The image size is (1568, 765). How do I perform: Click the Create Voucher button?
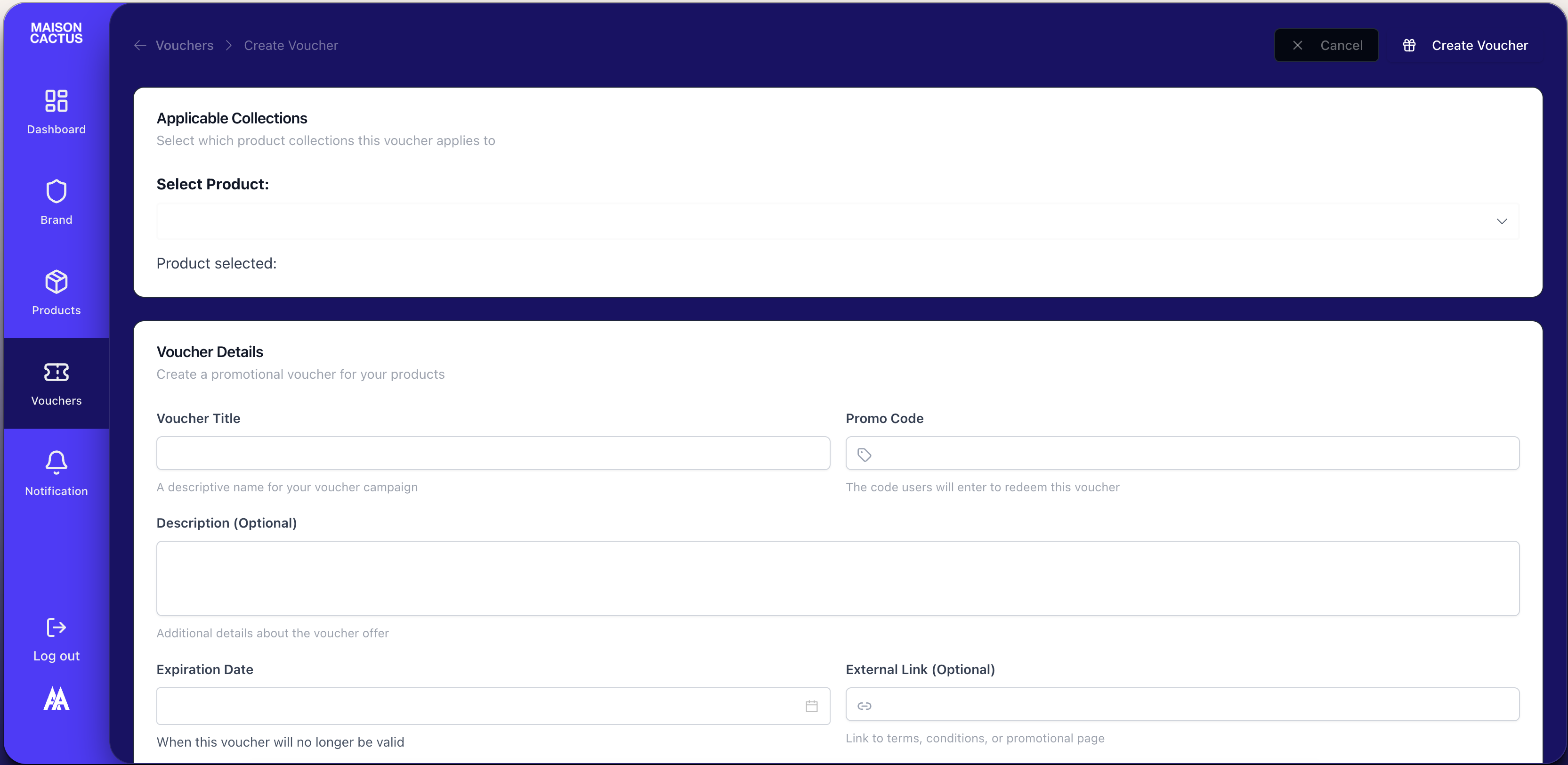[1466, 45]
